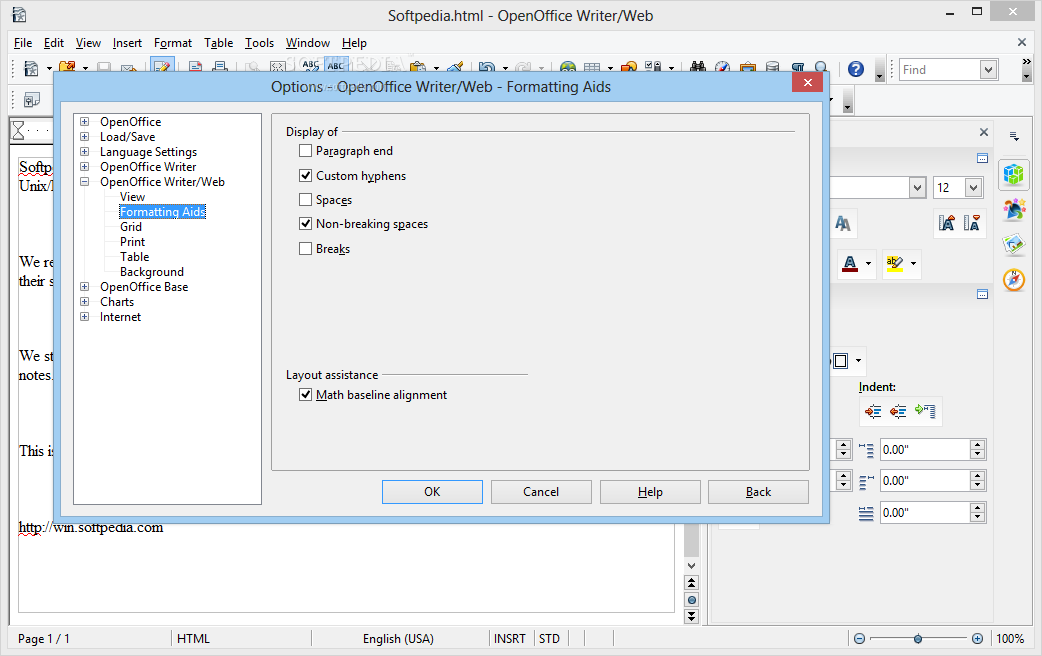Viewport: 1042px width, 656px height.
Task: Click the English (USA) language status field
Action: click(398, 639)
